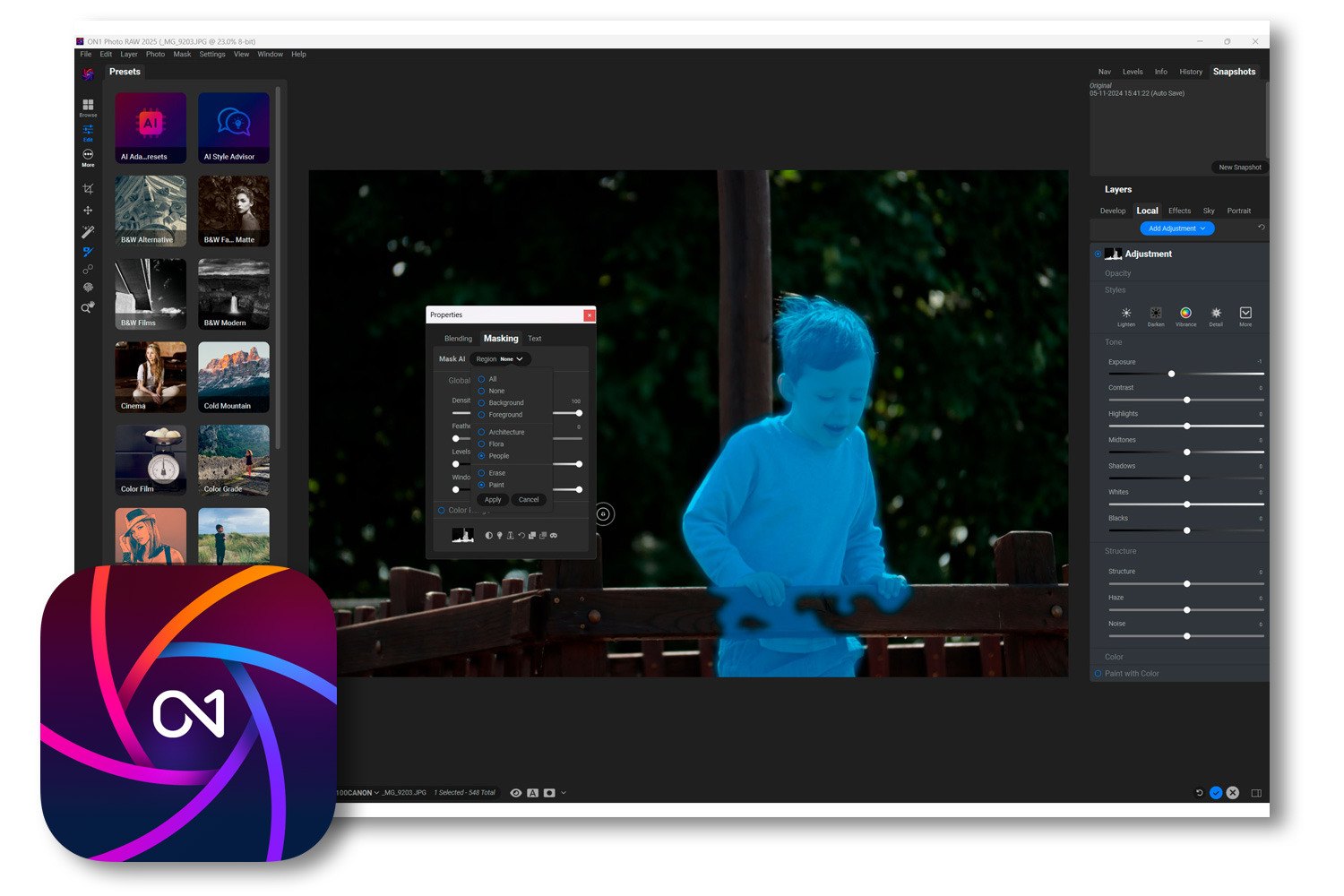
Task: Apply the Vibrance style
Action: pos(1185,316)
